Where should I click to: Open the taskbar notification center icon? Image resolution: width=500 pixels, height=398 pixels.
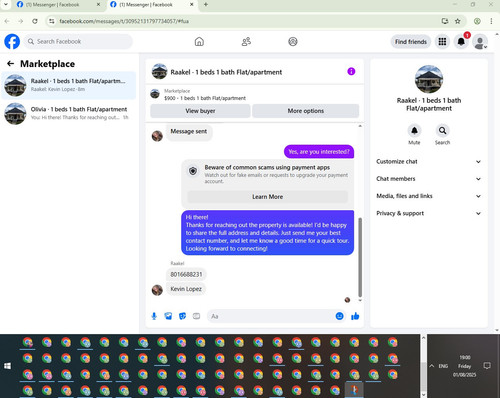(487, 366)
